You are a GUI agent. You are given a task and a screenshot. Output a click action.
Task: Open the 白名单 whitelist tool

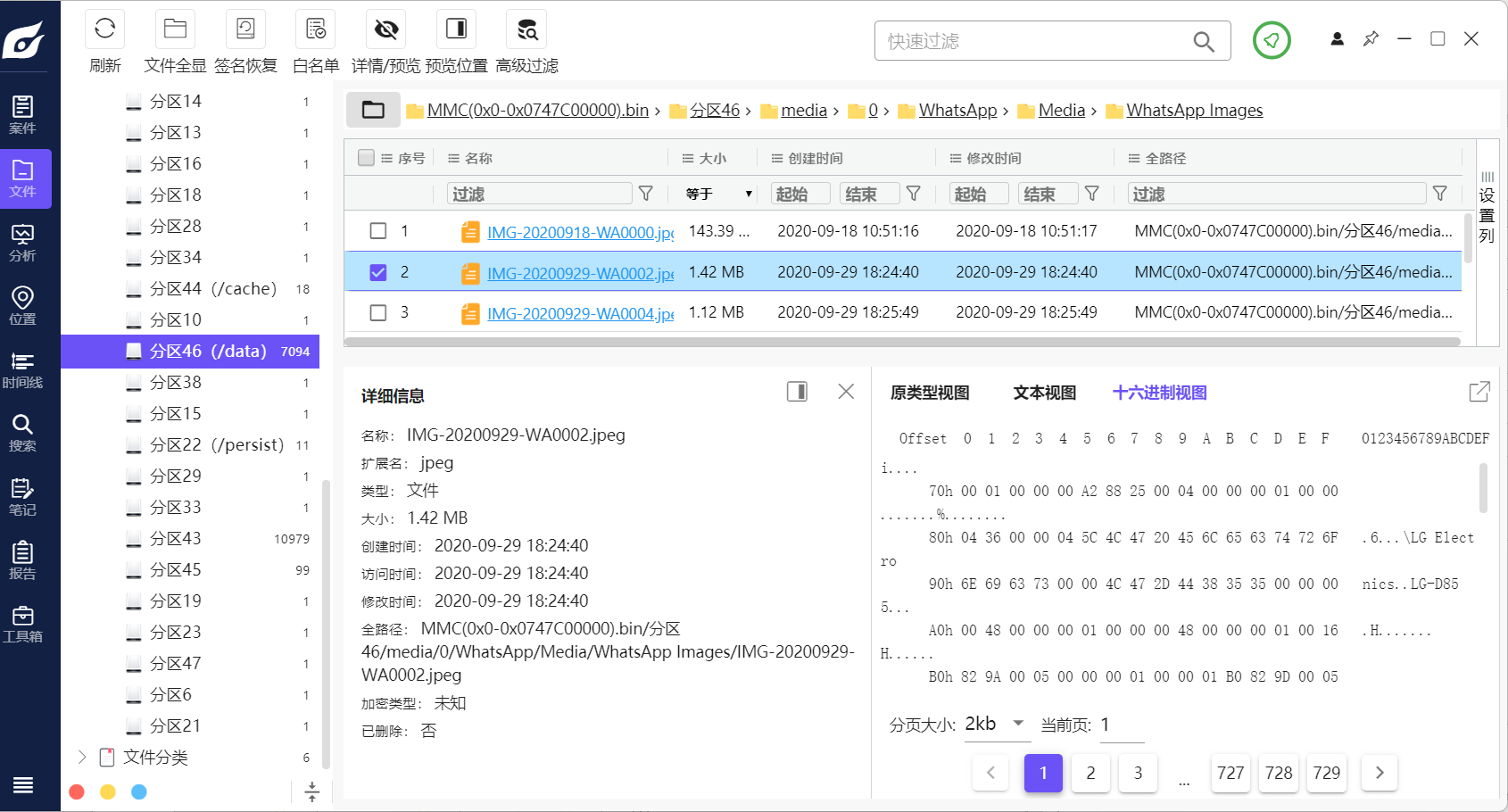[x=316, y=29]
